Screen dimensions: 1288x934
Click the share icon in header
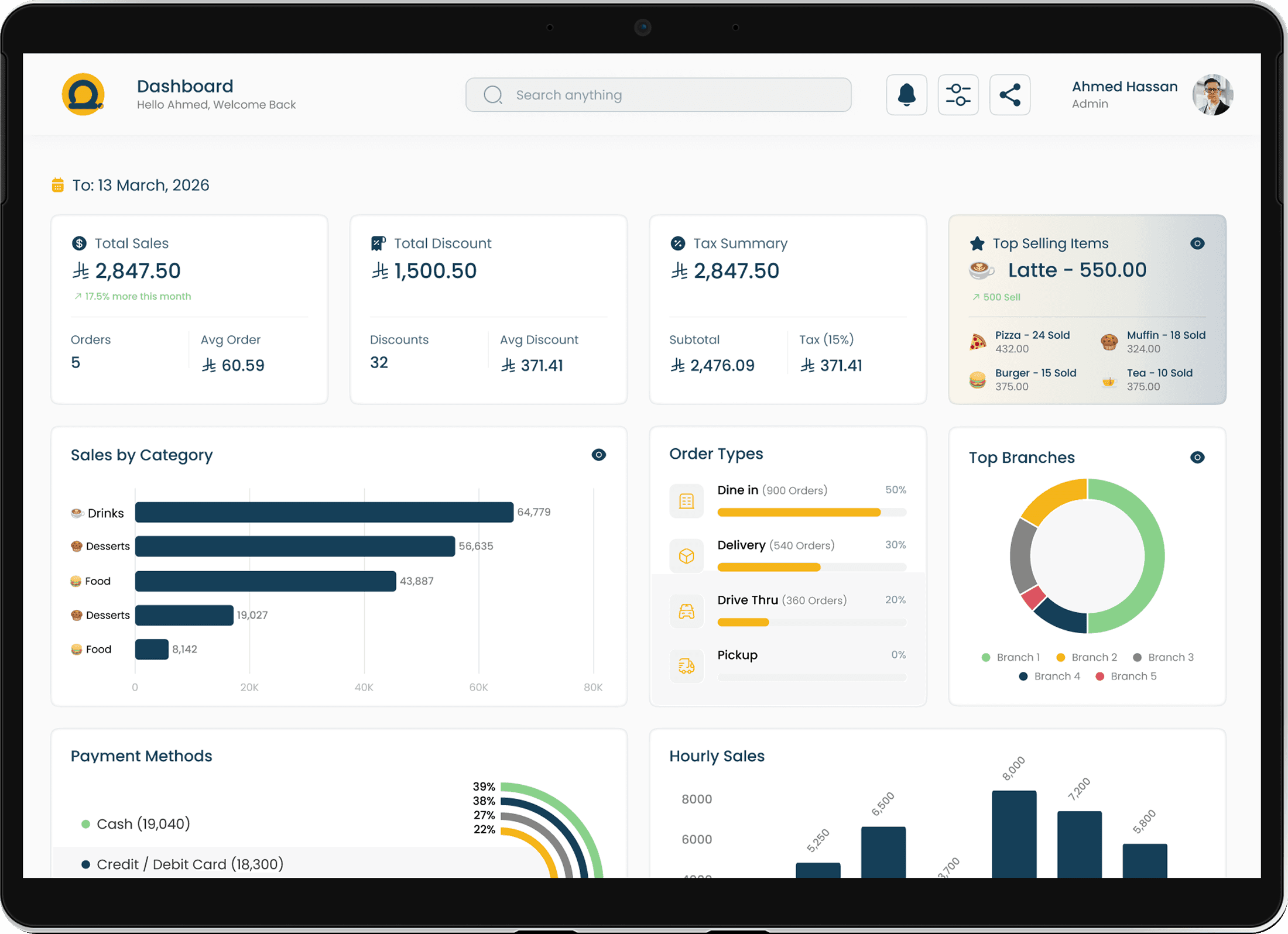(1009, 95)
